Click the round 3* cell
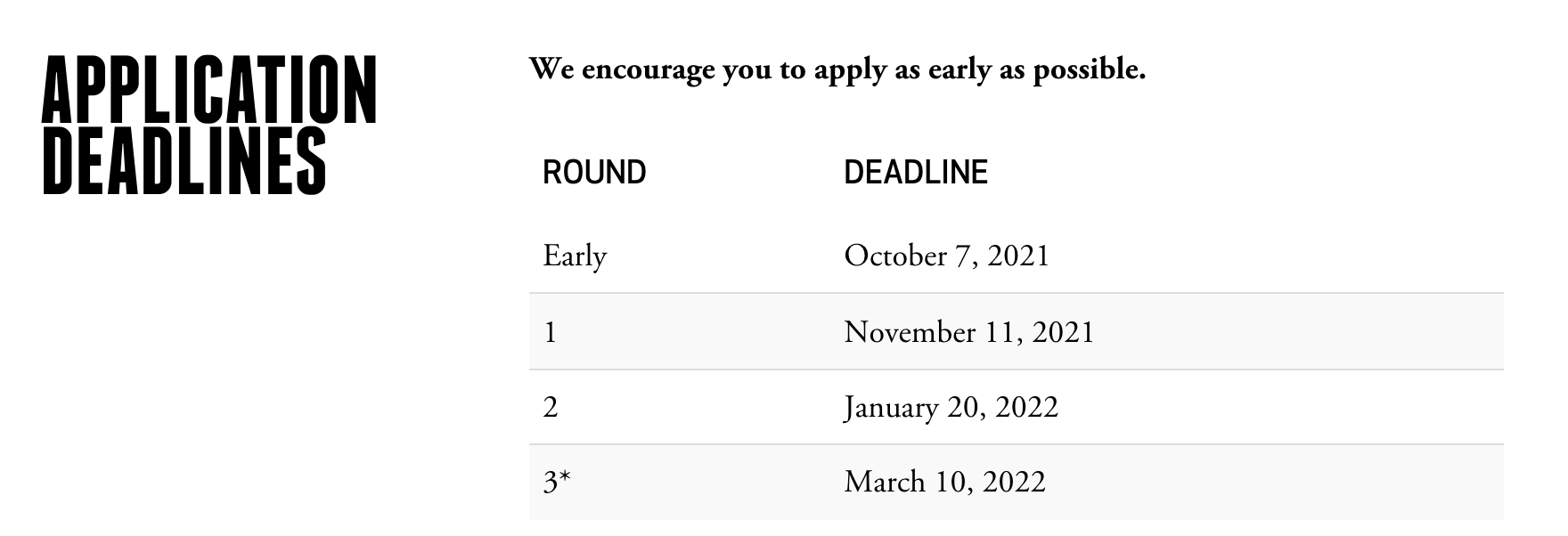Screen dimensions: 1568x536 click(557, 482)
